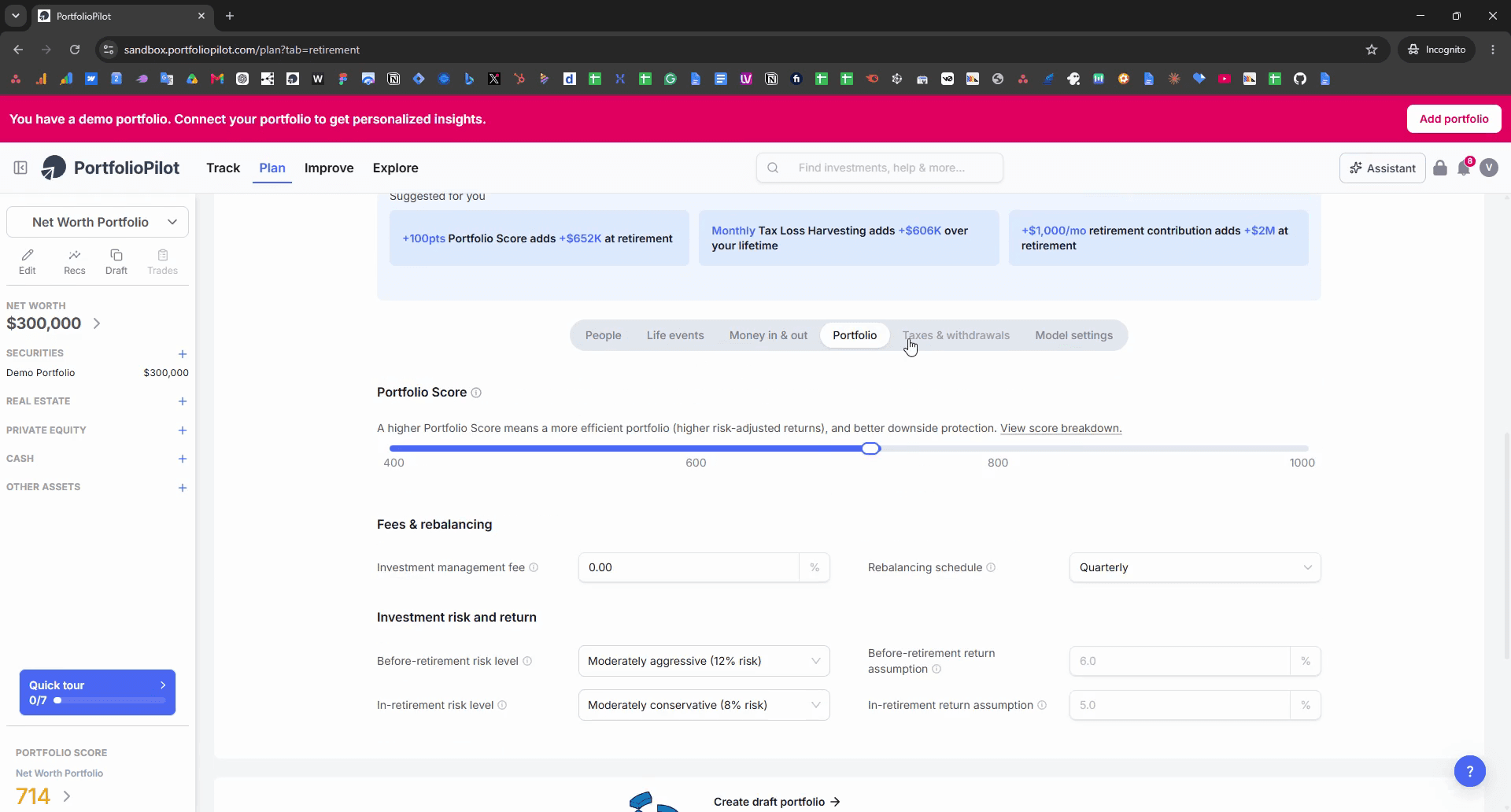The height and width of the screenshot is (812, 1511).
Task: Add real estate with plus icon
Action: 183,401
